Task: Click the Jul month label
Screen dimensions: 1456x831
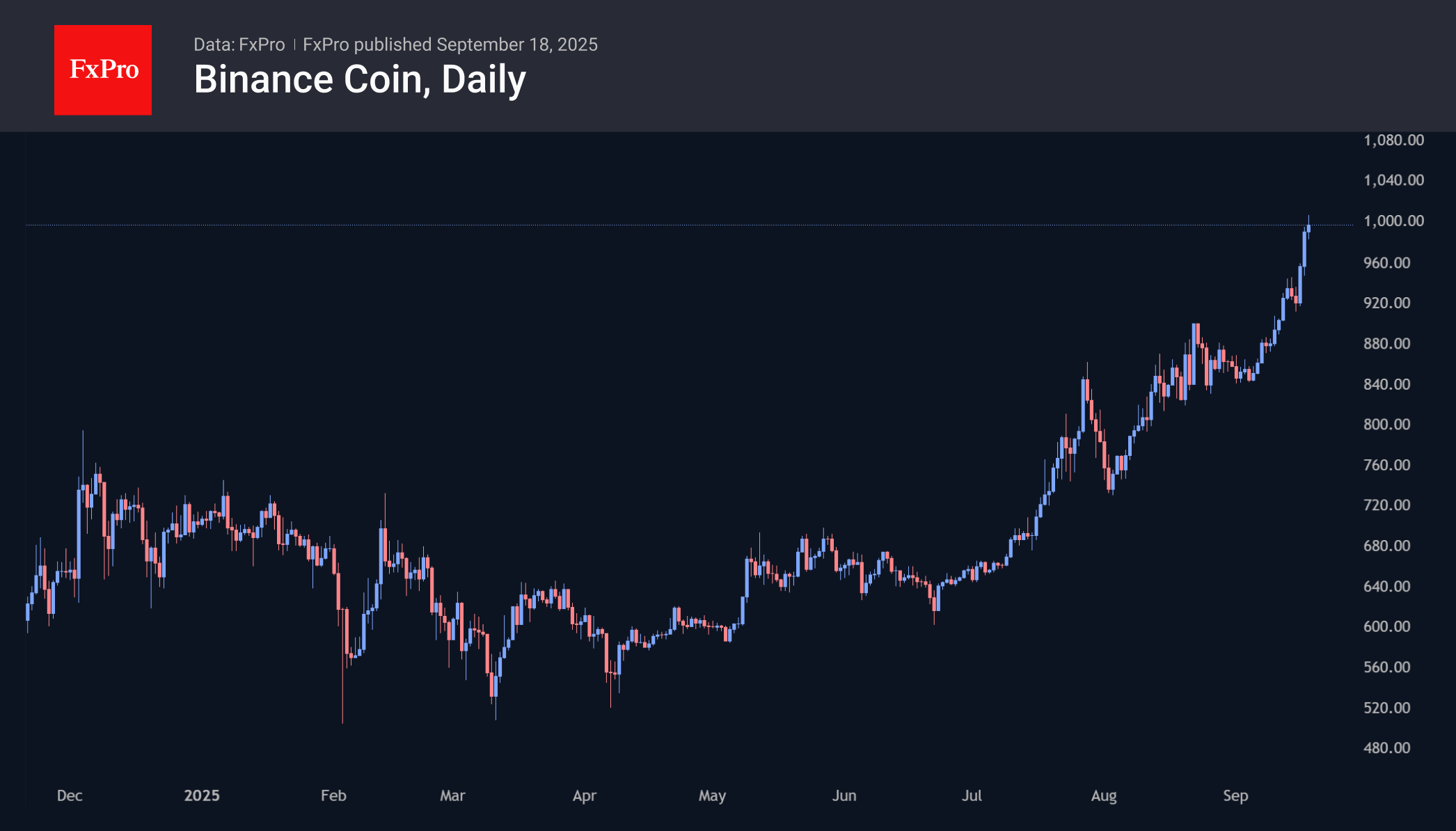Action: click(x=972, y=796)
